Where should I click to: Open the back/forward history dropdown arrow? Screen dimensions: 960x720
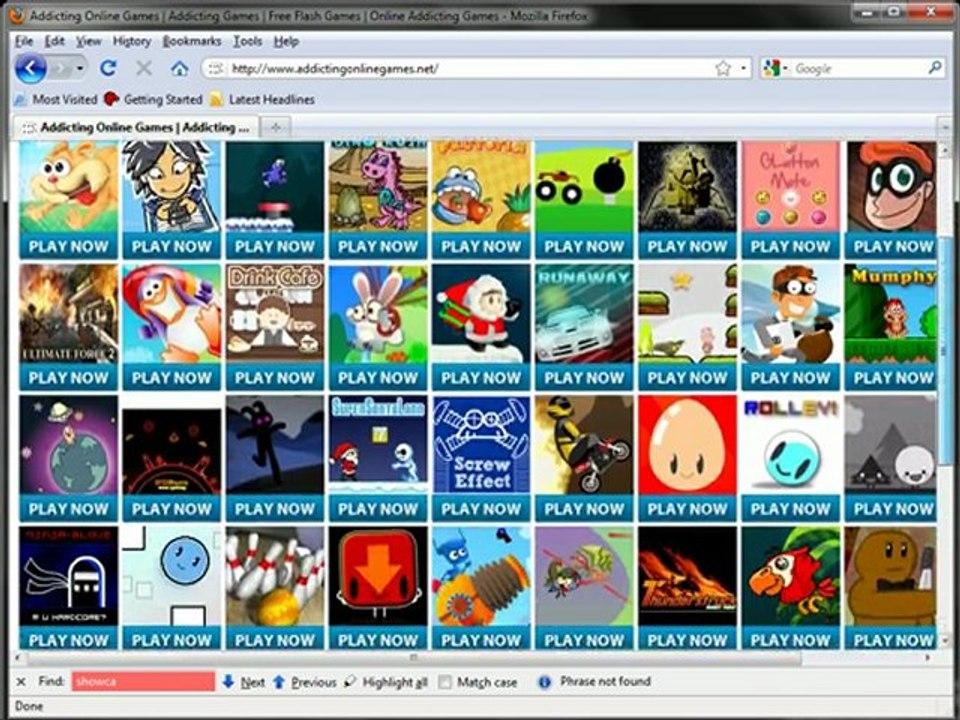click(x=80, y=68)
